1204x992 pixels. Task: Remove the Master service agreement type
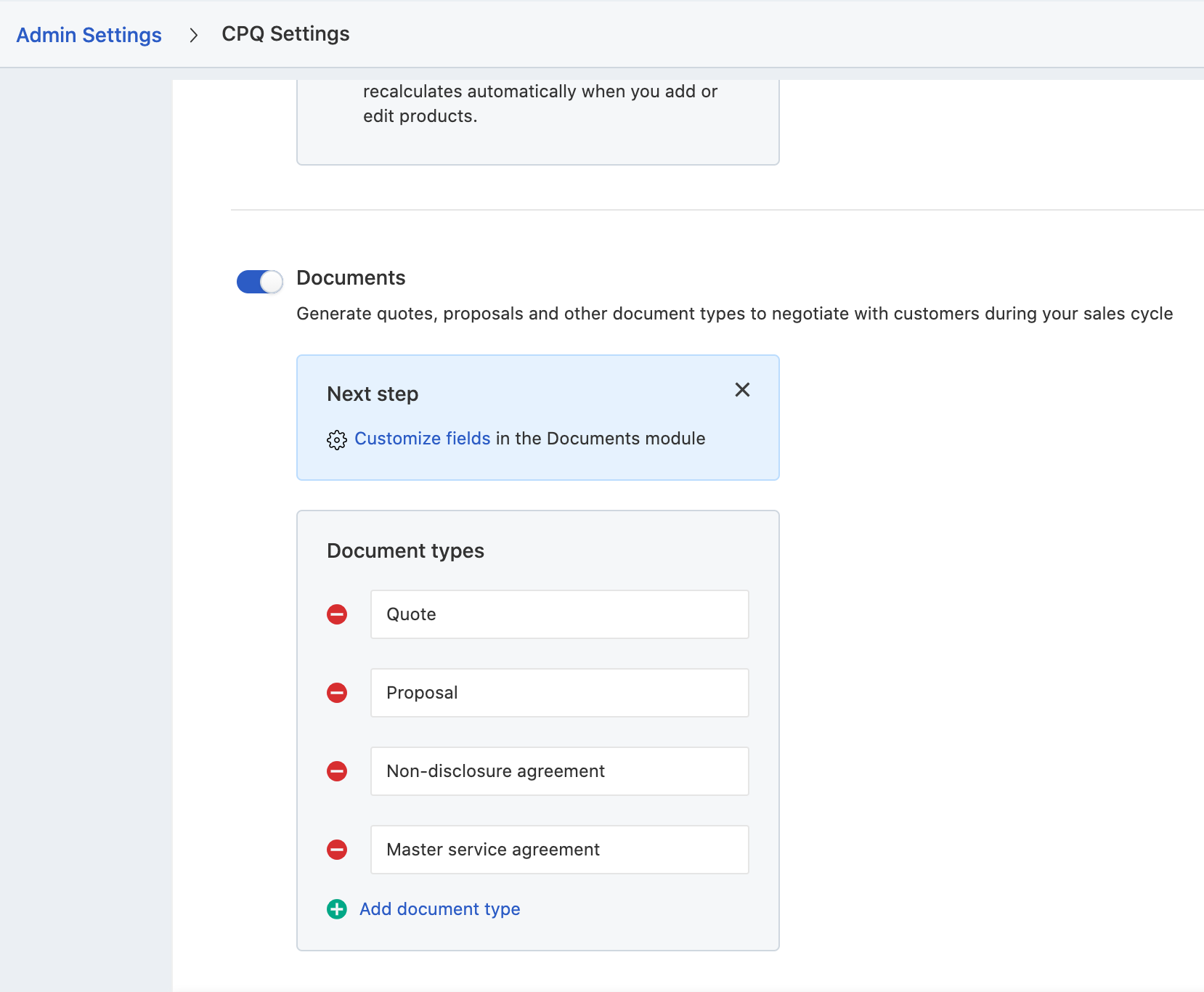[x=337, y=850]
